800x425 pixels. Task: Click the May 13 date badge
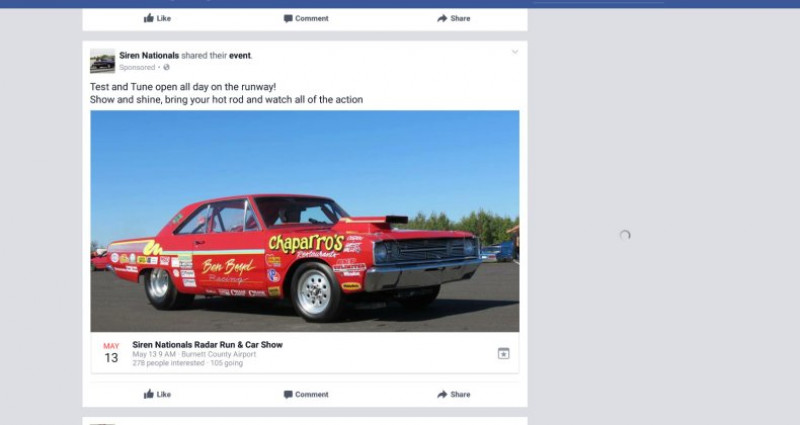111,353
